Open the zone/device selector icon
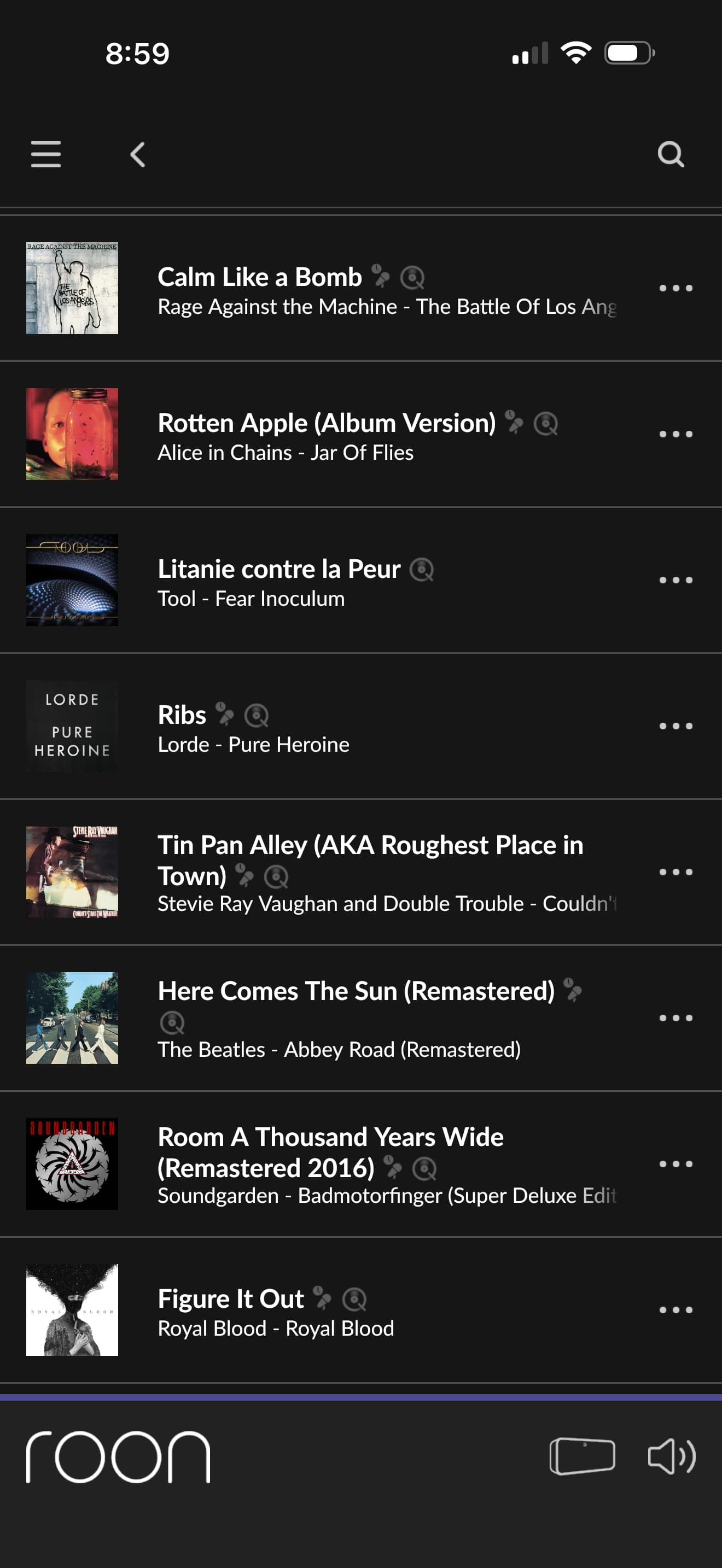The image size is (722, 1568). click(582, 1456)
